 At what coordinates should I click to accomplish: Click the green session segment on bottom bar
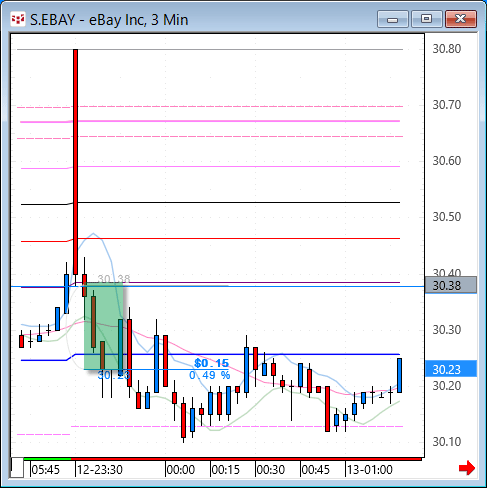coord(48,459)
